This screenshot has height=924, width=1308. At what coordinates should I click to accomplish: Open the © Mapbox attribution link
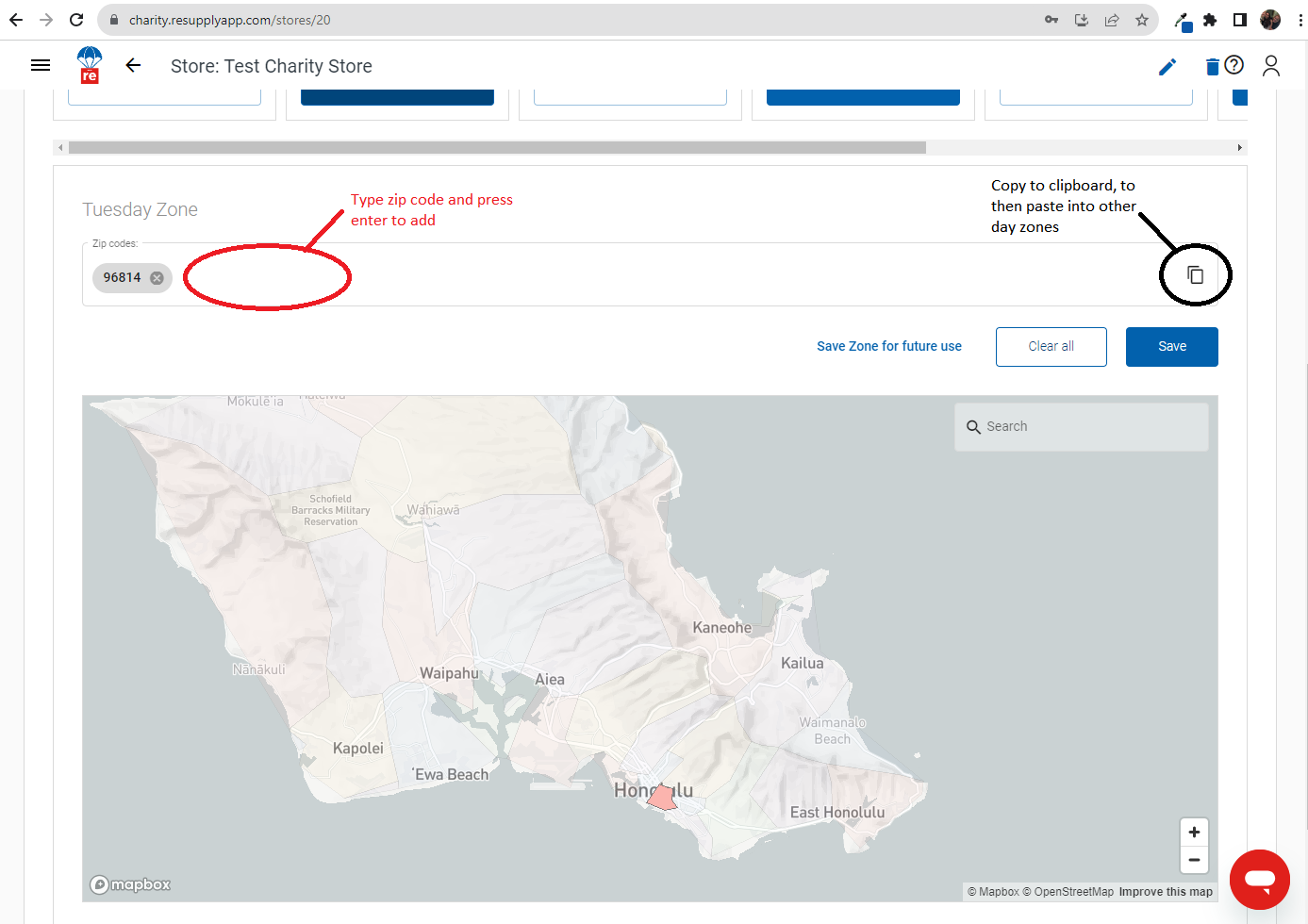[993, 892]
